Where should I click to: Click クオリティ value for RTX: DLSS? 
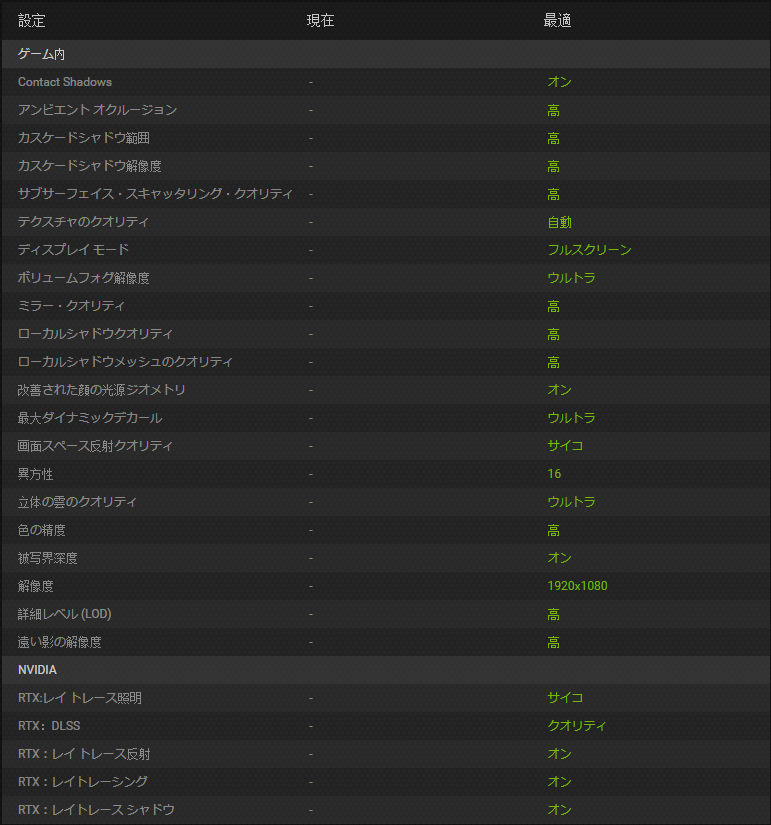(577, 726)
